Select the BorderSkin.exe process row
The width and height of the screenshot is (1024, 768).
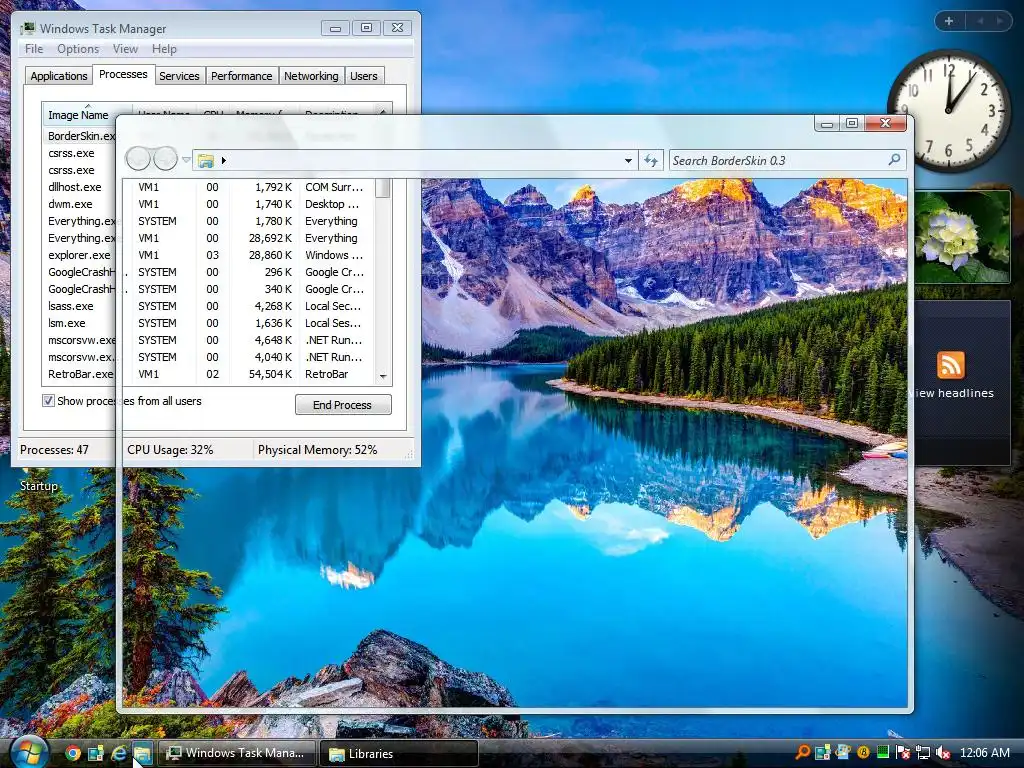pos(81,136)
